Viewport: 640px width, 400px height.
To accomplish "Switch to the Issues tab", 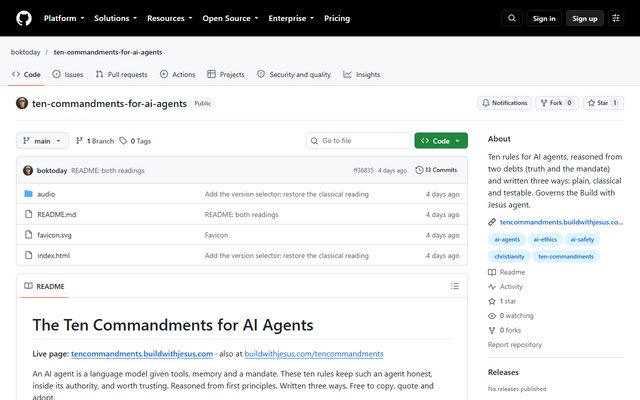I will (x=68, y=74).
